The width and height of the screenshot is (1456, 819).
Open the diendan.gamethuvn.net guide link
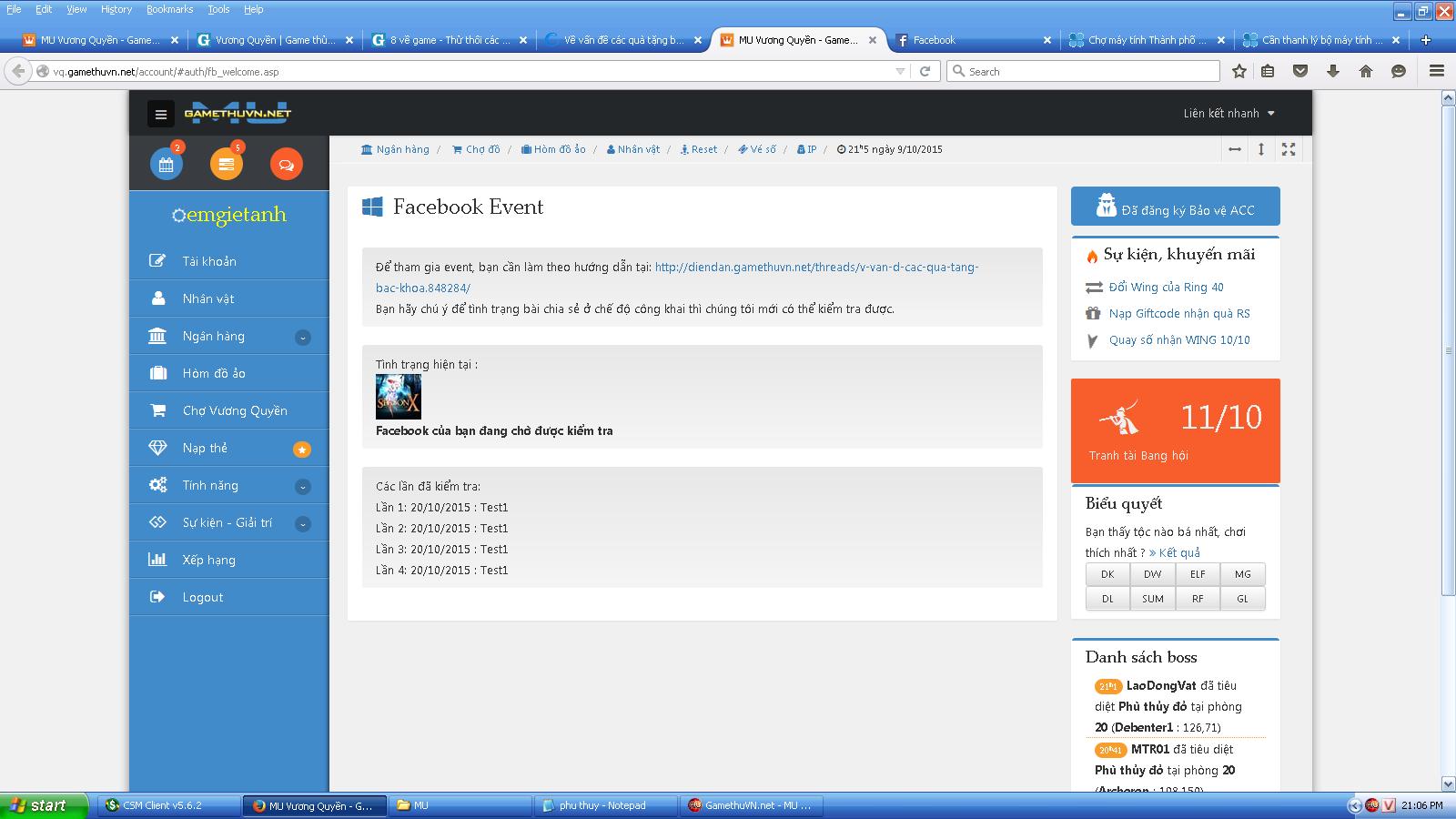(677, 278)
